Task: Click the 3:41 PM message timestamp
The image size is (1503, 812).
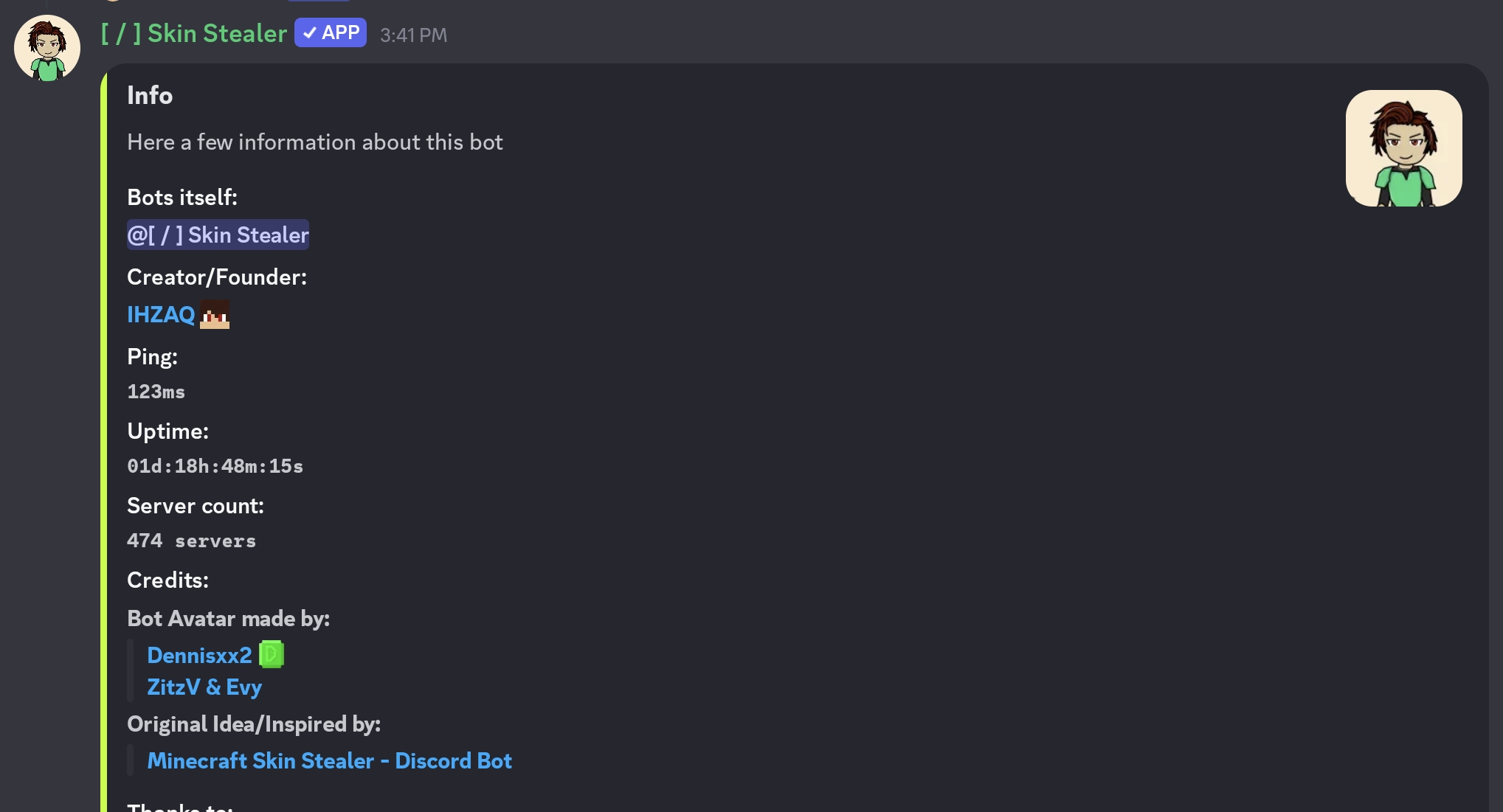Action: [x=413, y=35]
